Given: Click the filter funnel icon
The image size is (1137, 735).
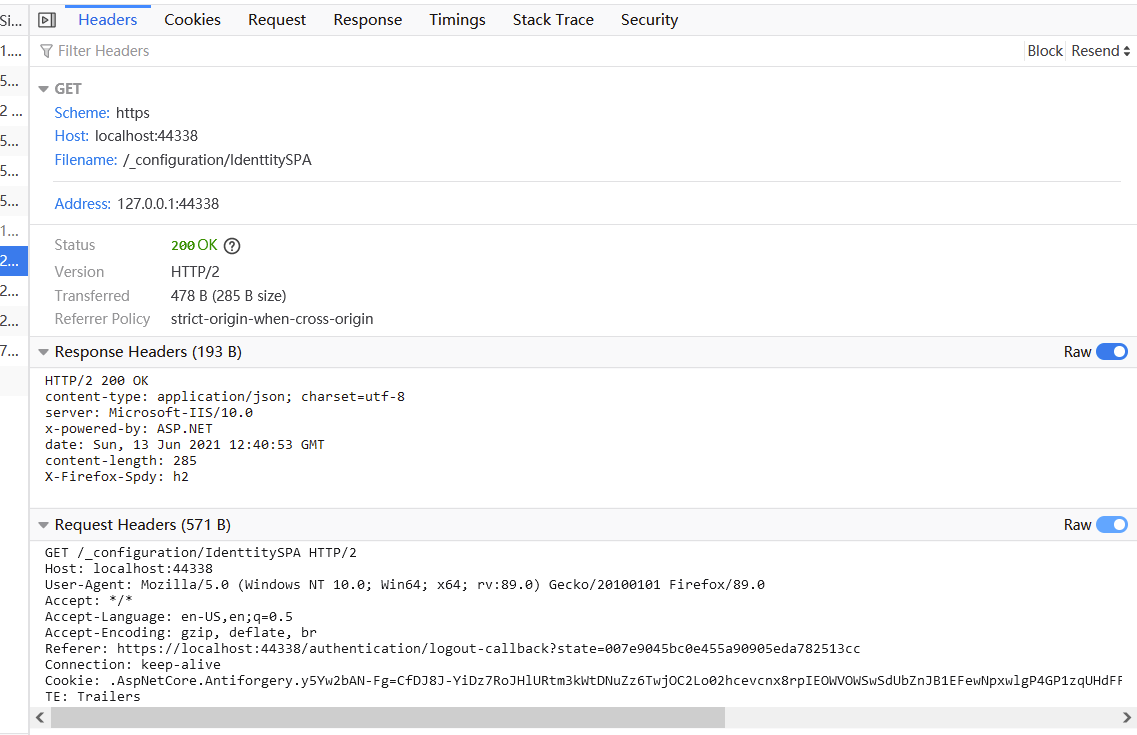Looking at the screenshot, I should [x=46, y=51].
